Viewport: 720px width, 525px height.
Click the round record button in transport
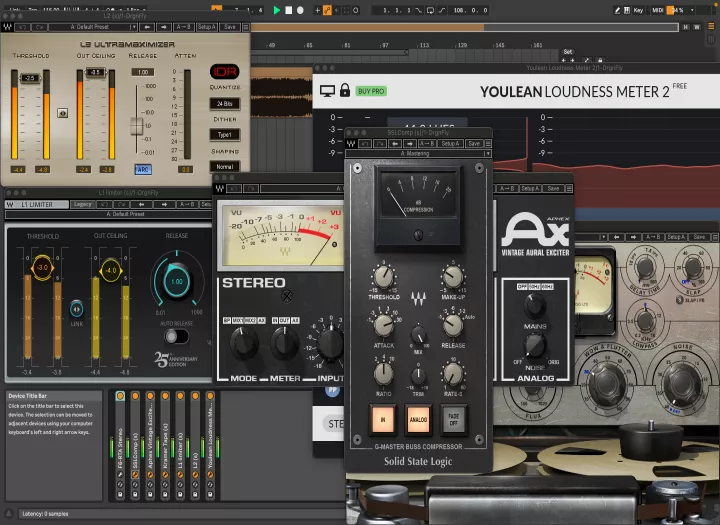(300, 10)
